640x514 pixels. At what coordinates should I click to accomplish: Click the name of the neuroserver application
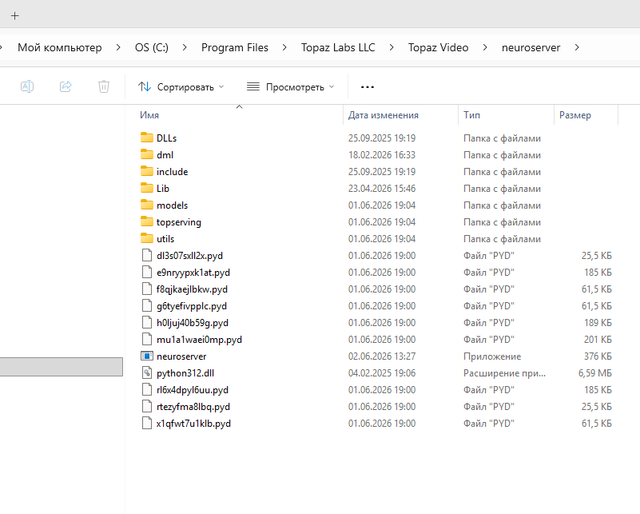[181, 356]
